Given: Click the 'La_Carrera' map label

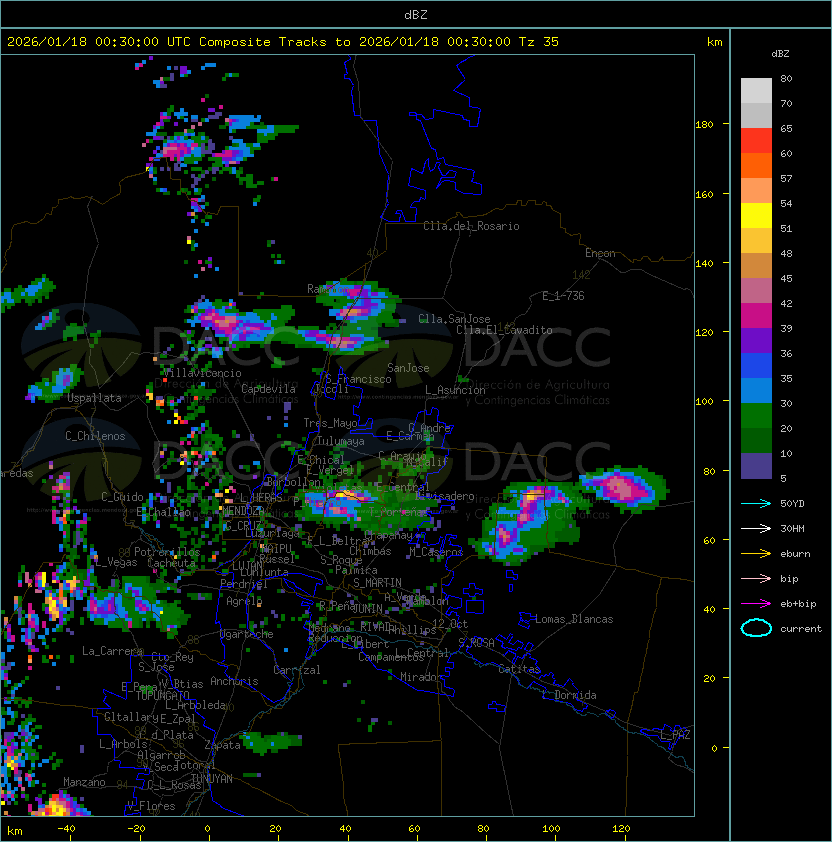Looking at the screenshot, I should tap(112, 651).
